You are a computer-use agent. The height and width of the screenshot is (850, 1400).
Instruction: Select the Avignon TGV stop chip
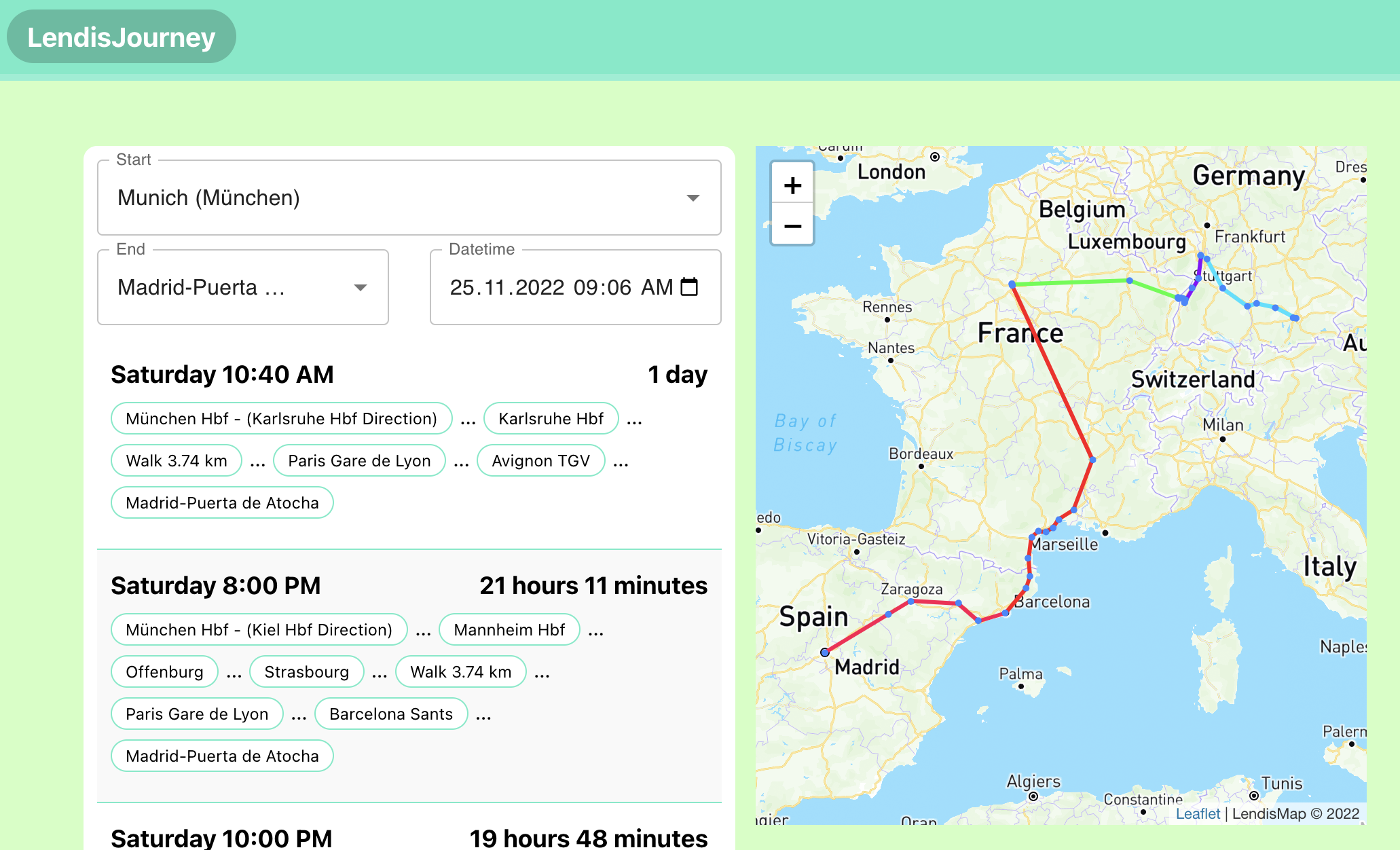tap(540, 461)
